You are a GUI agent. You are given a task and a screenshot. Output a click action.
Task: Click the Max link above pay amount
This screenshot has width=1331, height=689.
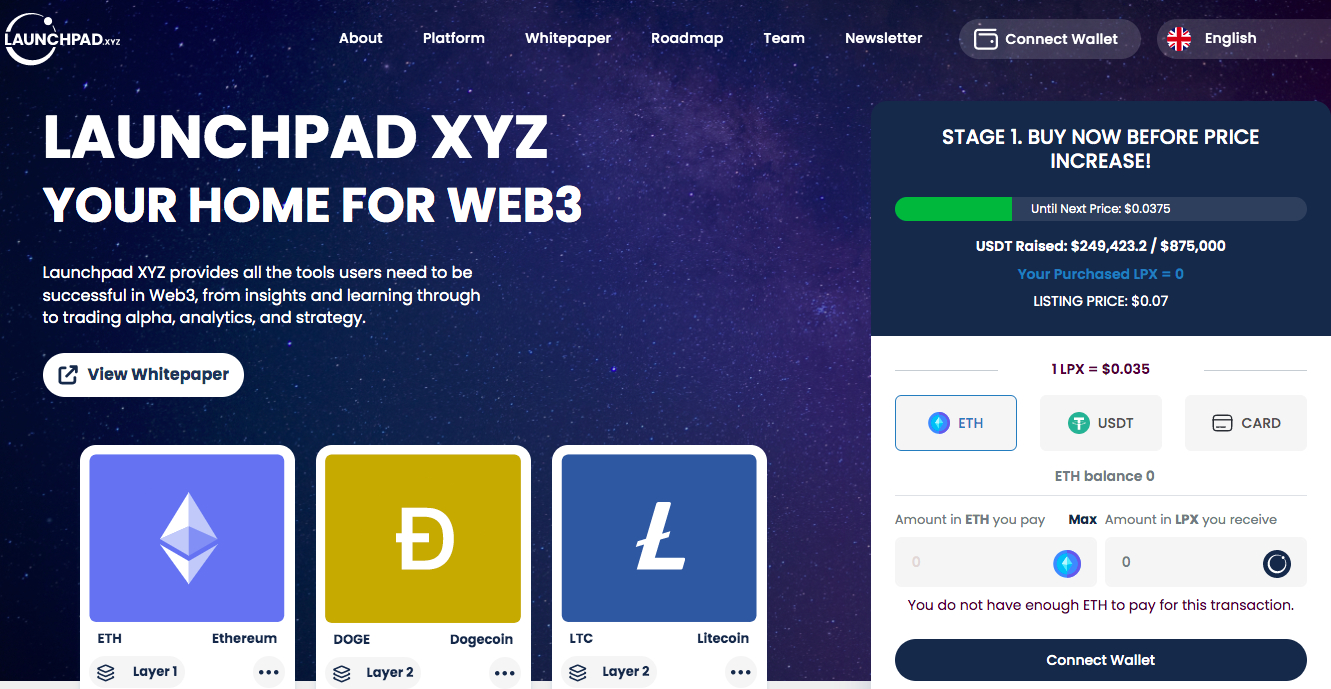tap(1082, 520)
